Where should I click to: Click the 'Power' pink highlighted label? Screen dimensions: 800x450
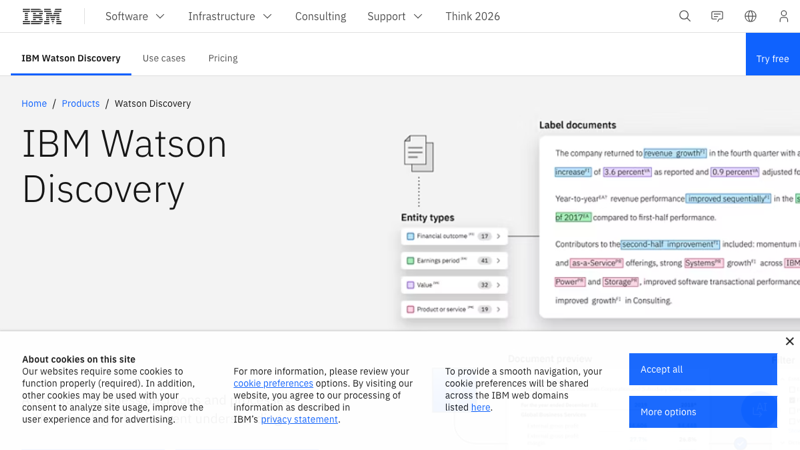[570, 282]
